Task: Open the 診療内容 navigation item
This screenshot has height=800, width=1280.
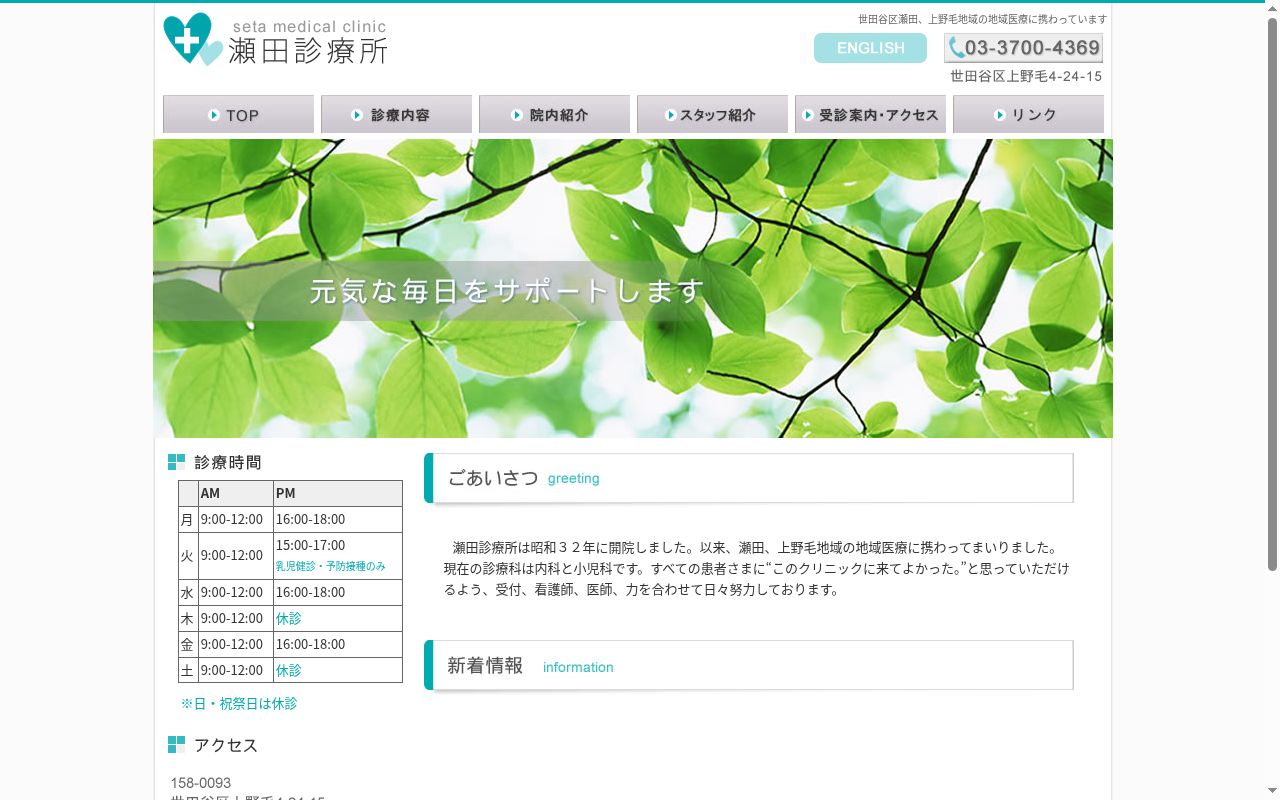Action: tap(396, 114)
